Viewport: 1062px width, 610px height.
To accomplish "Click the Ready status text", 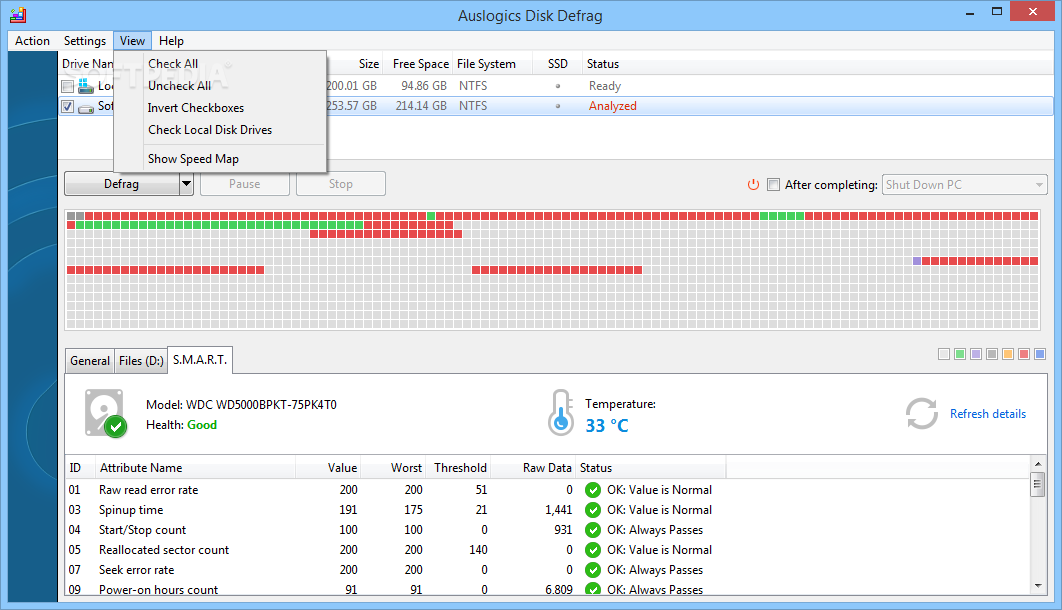I will (605, 86).
